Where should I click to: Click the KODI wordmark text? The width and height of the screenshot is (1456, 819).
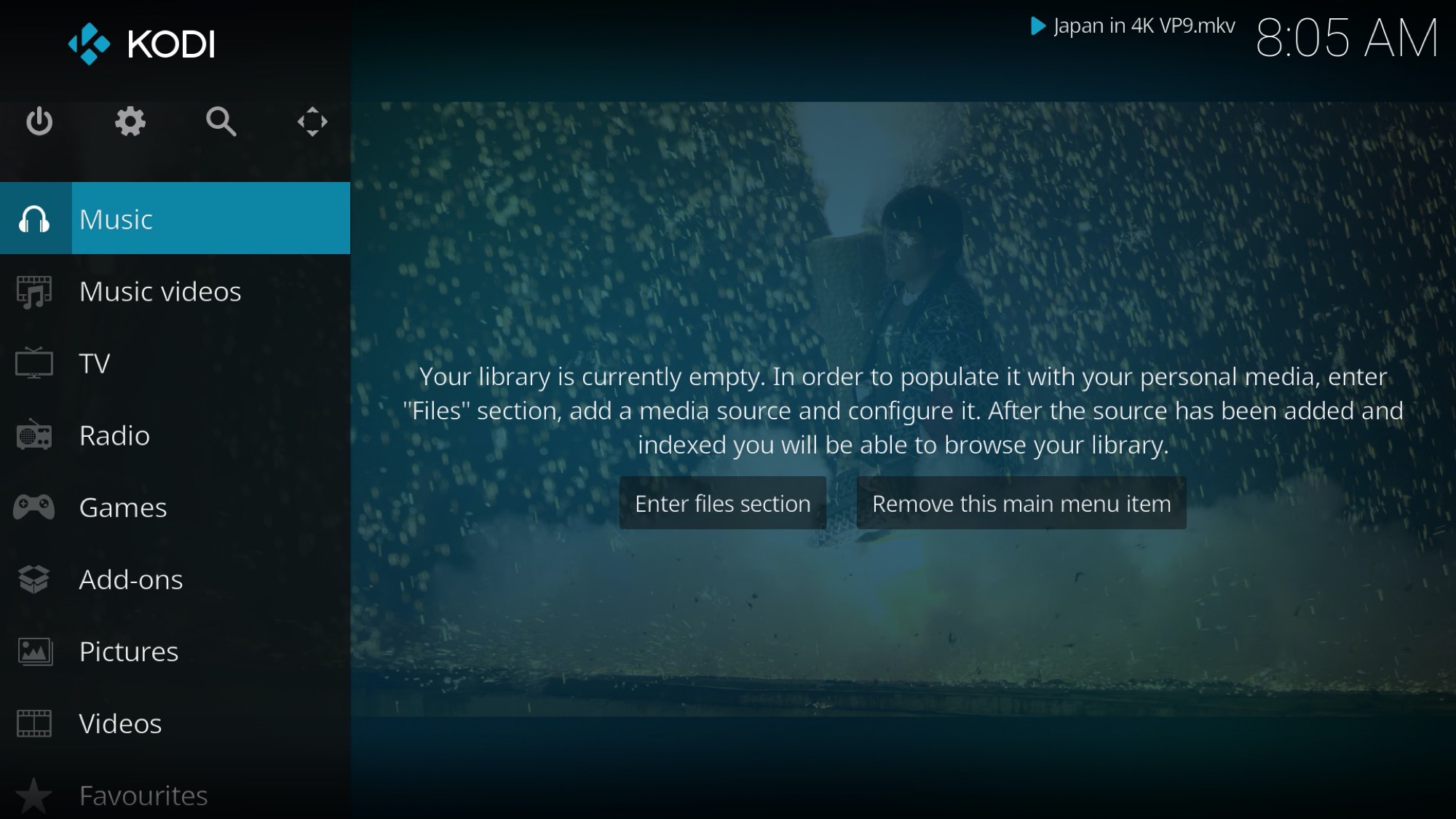(x=171, y=44)
